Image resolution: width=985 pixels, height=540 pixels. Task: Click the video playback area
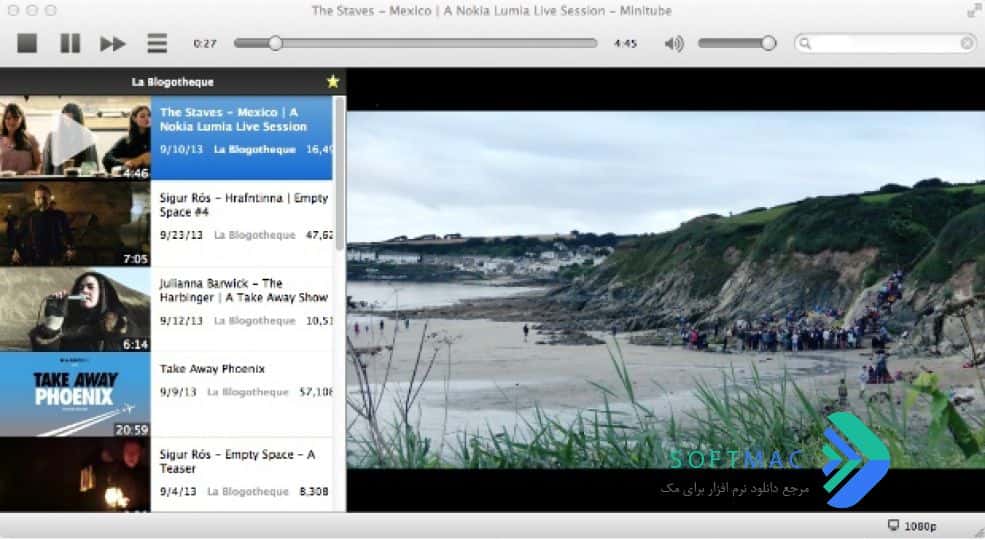[665, 289]
